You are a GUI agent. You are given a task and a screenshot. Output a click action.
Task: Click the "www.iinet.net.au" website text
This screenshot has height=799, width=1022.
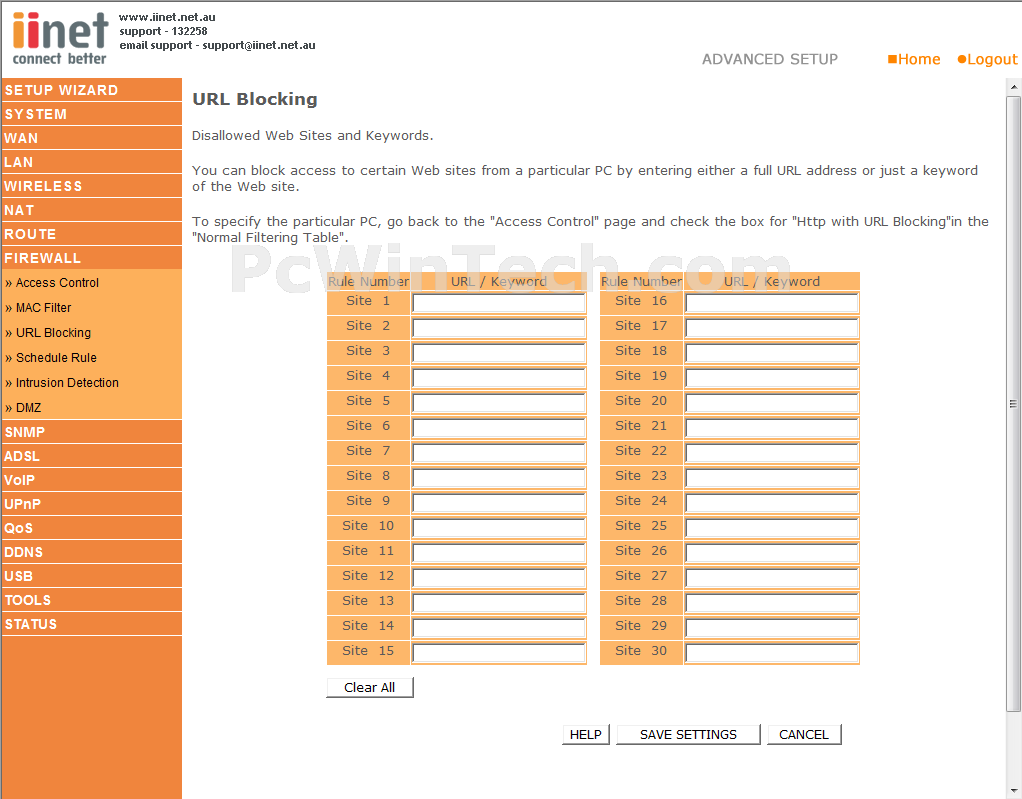click(x=167, y=17)
